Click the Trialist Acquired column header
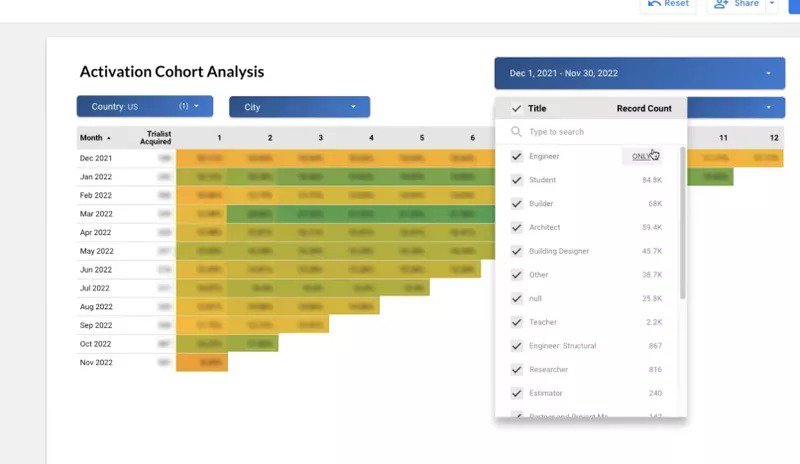800x464 pixels. click(x=155, y=138)
